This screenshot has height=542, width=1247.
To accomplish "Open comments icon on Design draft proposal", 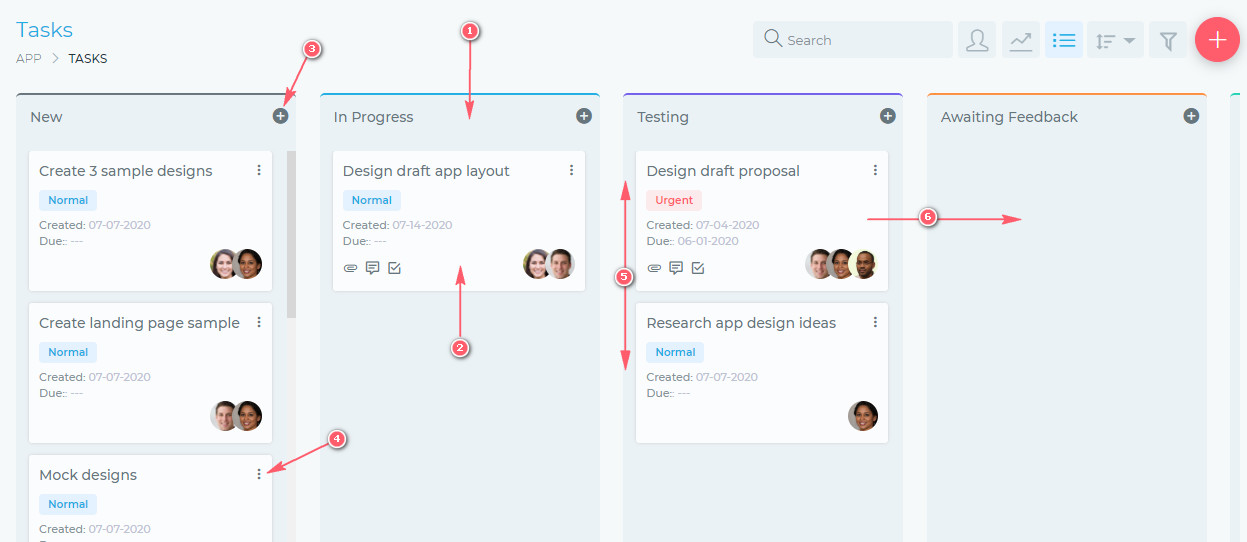I will (x=676, y=268).
